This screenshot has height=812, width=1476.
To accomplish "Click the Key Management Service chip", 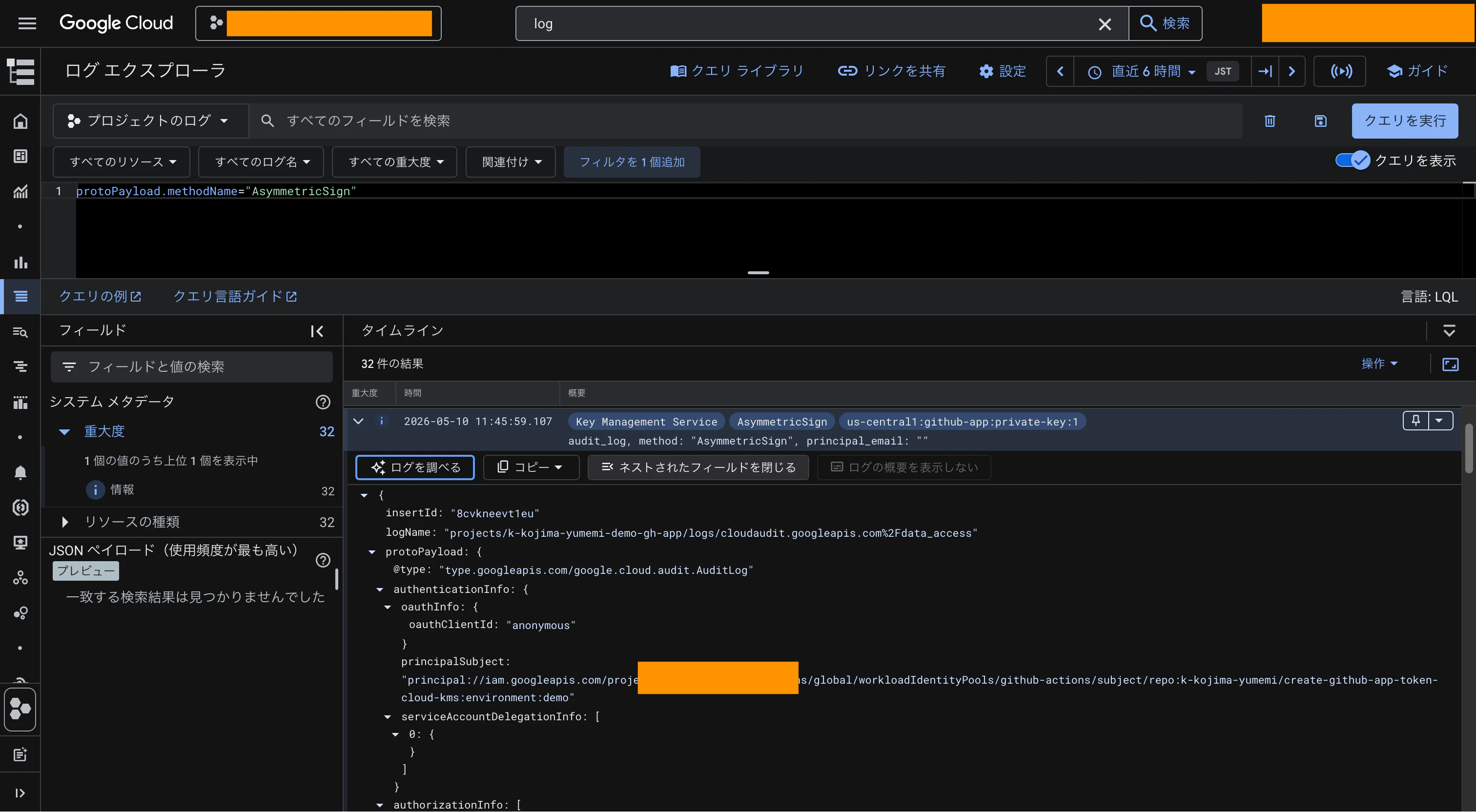I will pos(646,422).
